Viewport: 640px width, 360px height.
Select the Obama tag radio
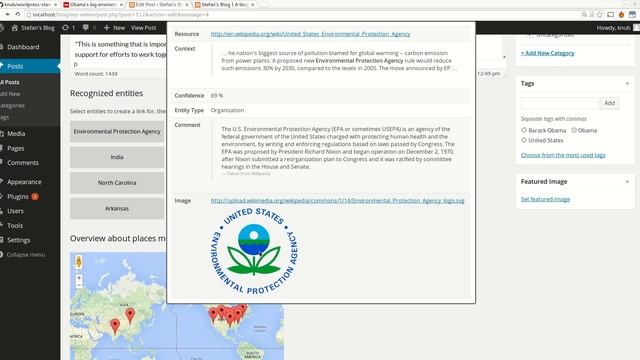click(574, 130)
